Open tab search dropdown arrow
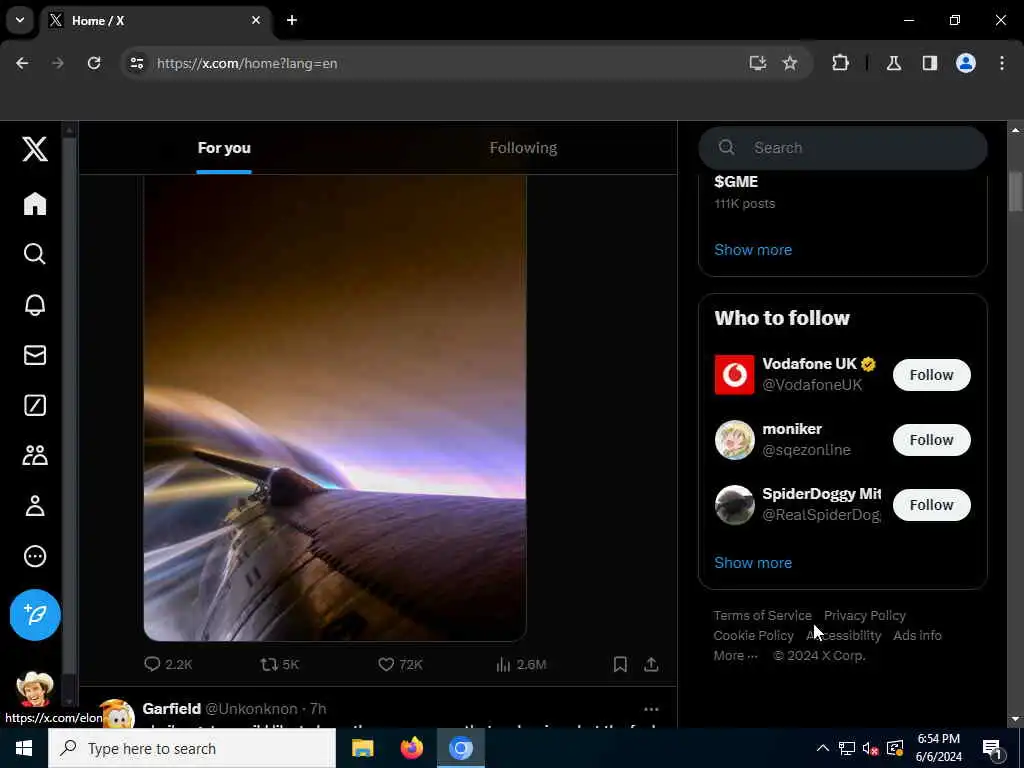 pos(20,20)
